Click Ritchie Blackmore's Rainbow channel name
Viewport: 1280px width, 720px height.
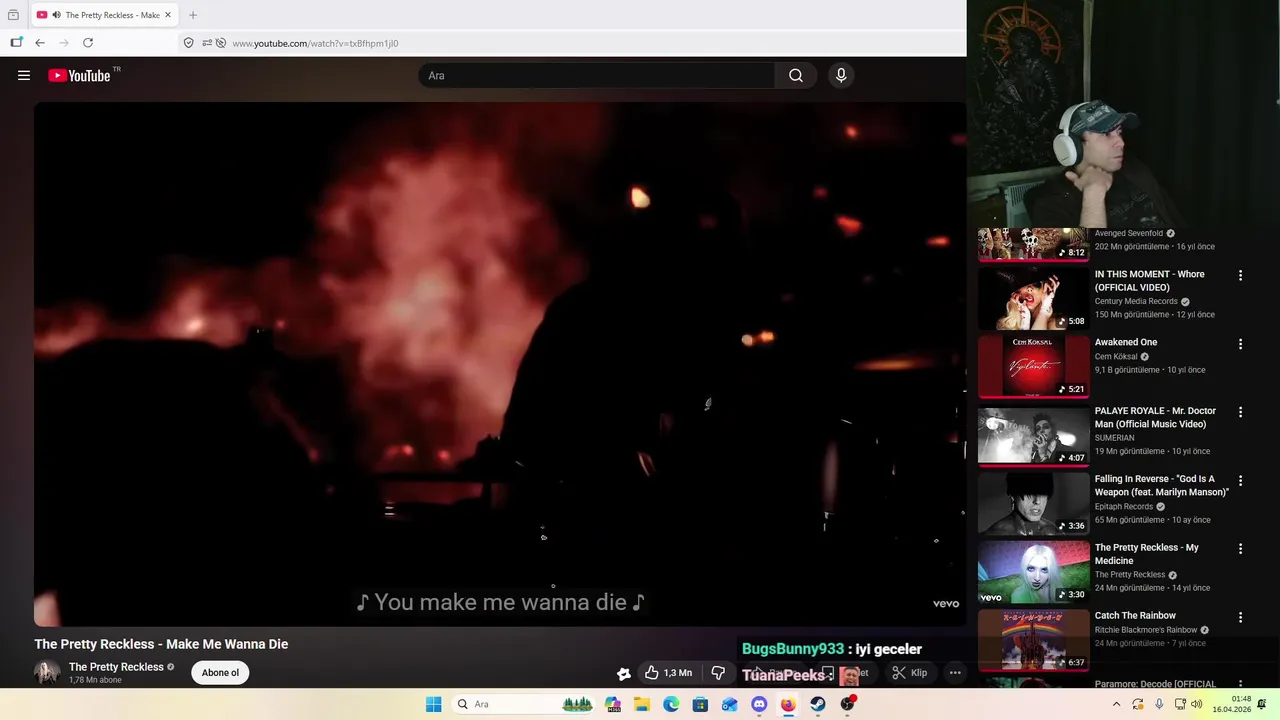1146,630
